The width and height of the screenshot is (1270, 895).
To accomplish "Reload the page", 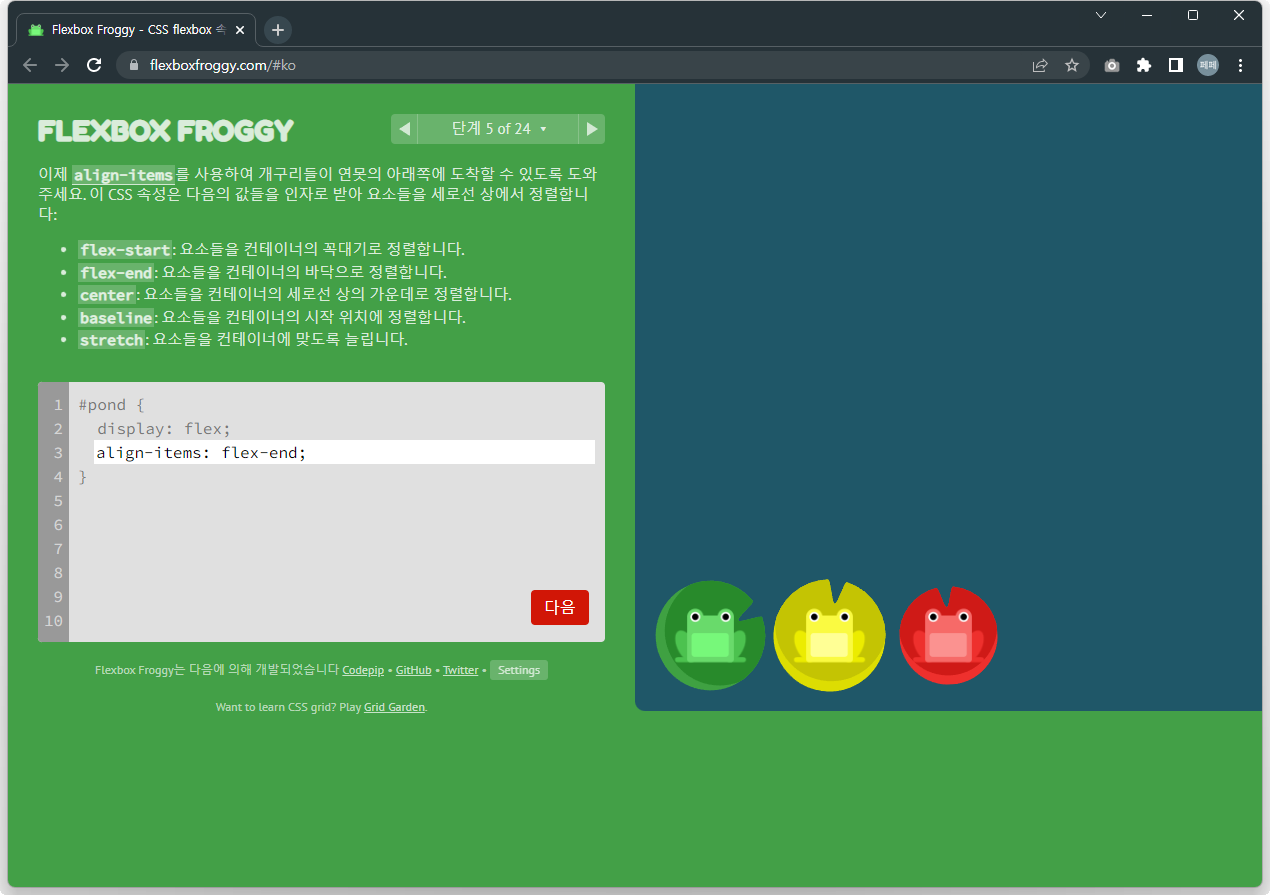I will [94, 65].
